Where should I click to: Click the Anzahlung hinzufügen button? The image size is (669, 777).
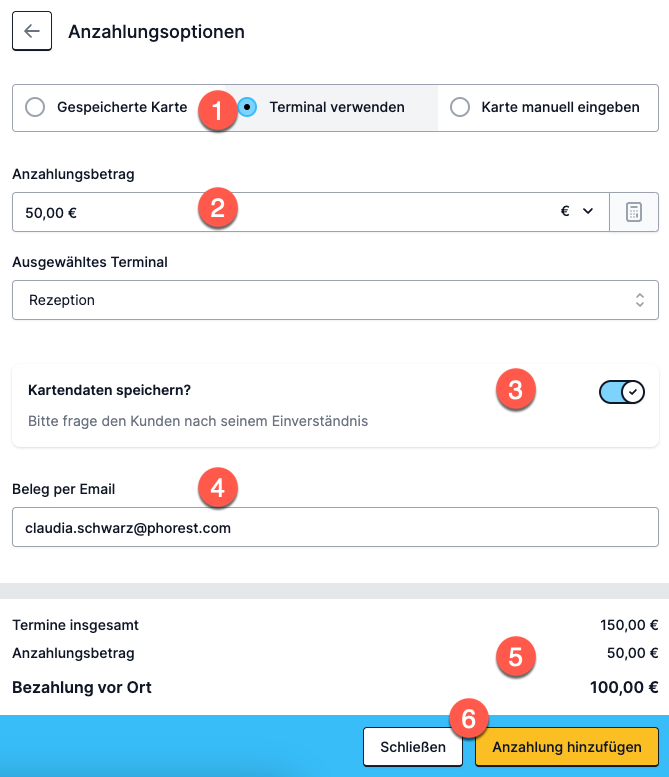567,747
